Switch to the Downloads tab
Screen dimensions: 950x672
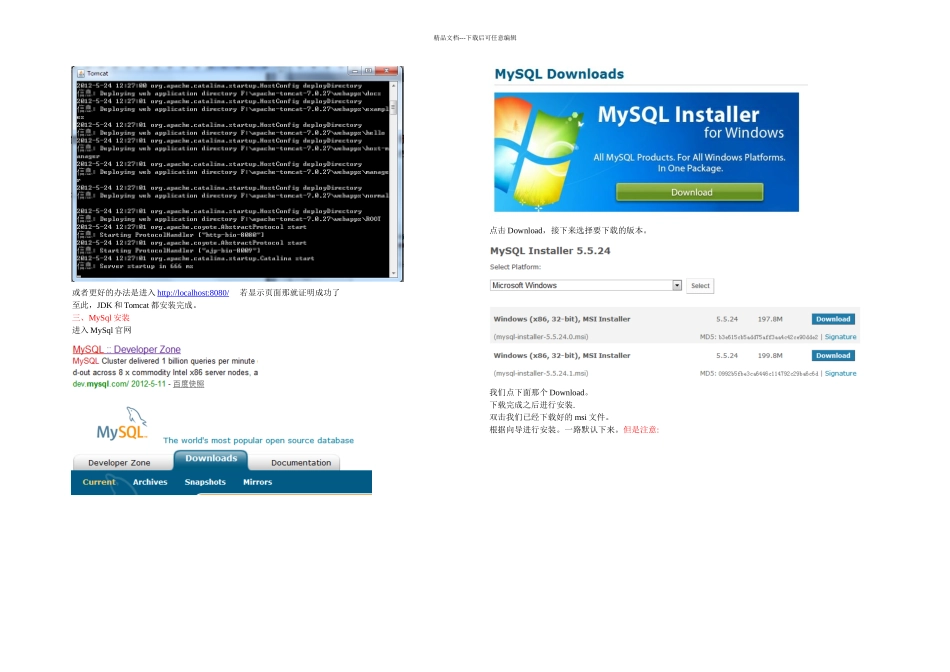(211, 459)
